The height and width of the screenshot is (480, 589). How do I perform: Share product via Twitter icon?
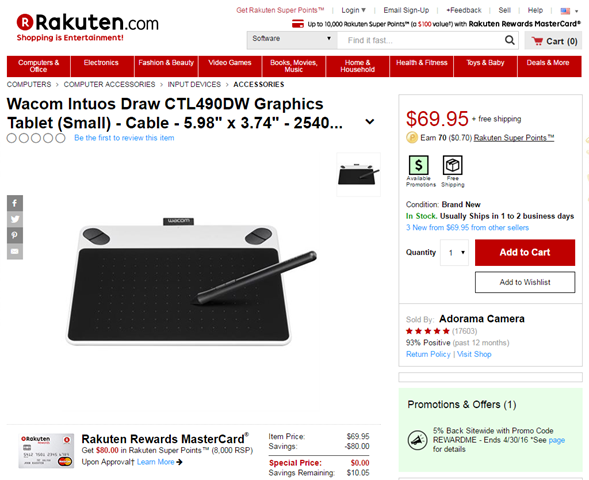pos(15,219)
